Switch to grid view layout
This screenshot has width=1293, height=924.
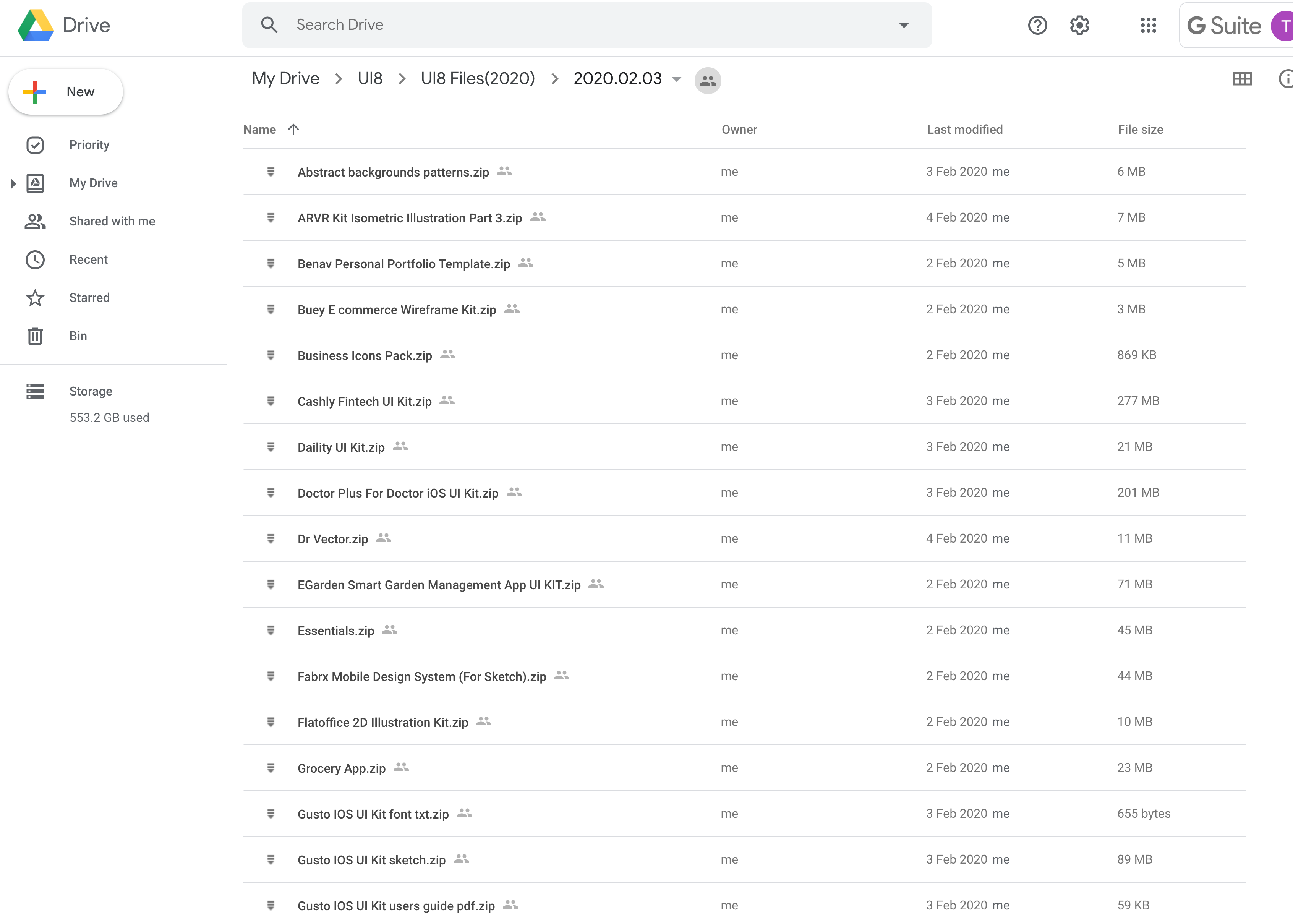tap(1242, 79)
